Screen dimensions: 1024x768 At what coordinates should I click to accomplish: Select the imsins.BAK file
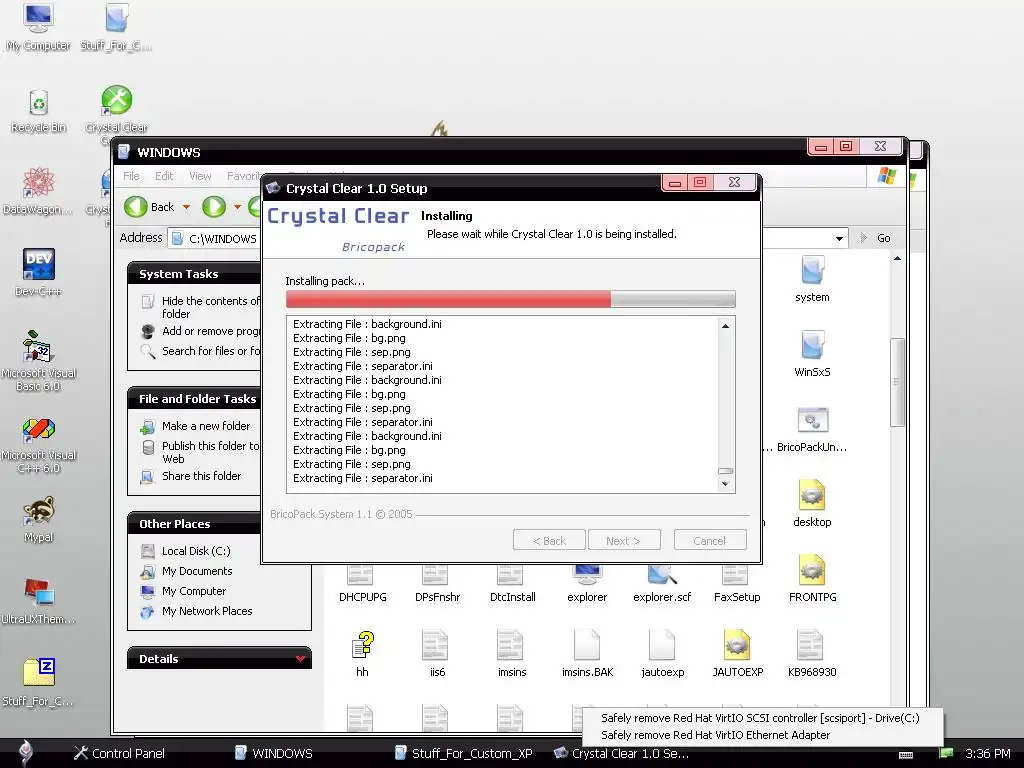click(x=587, y=654)
